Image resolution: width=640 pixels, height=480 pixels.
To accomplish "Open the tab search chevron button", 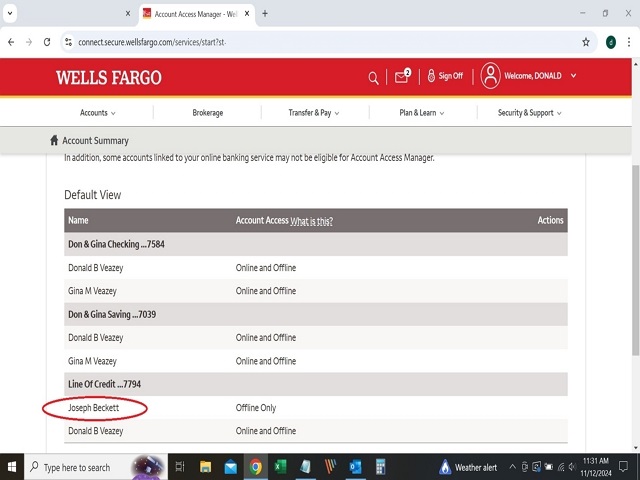I will coord(10,13).
